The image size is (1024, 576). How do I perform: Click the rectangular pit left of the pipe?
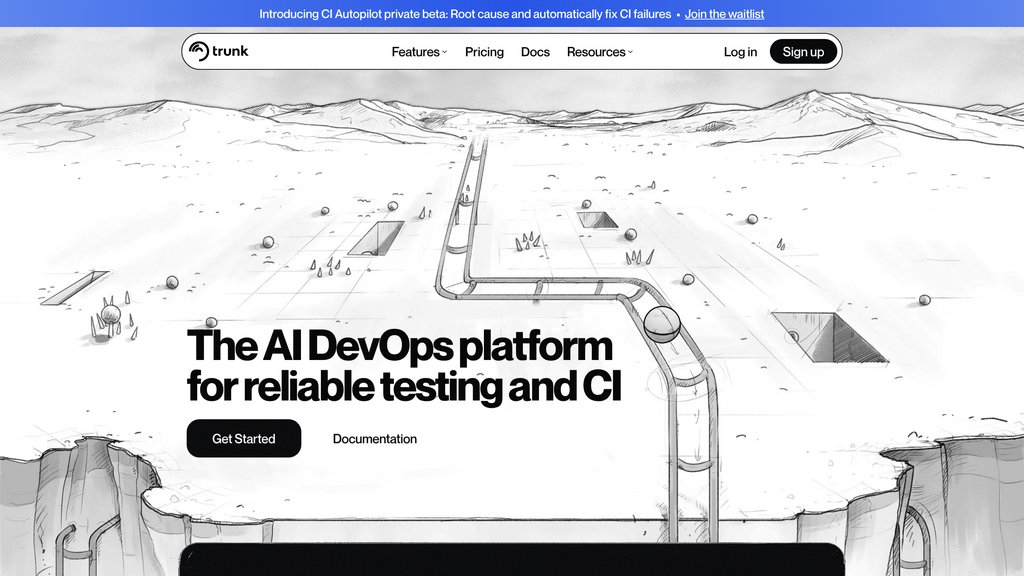[376, 238]
